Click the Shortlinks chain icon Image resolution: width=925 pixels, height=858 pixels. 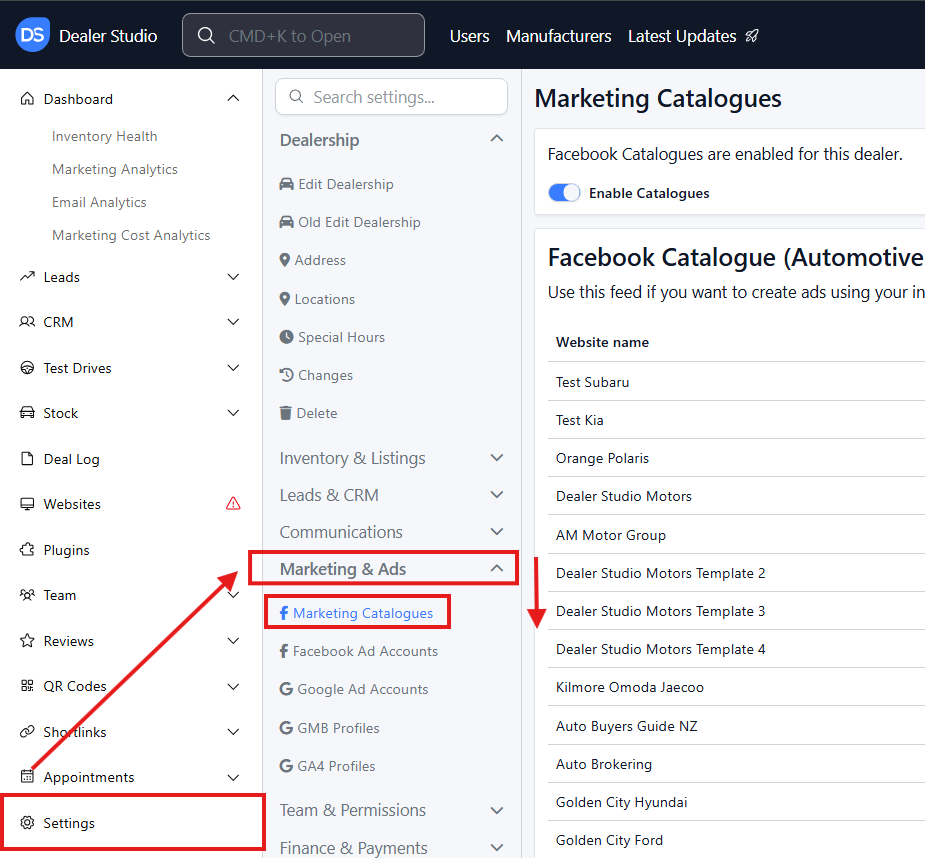(27, 732)
